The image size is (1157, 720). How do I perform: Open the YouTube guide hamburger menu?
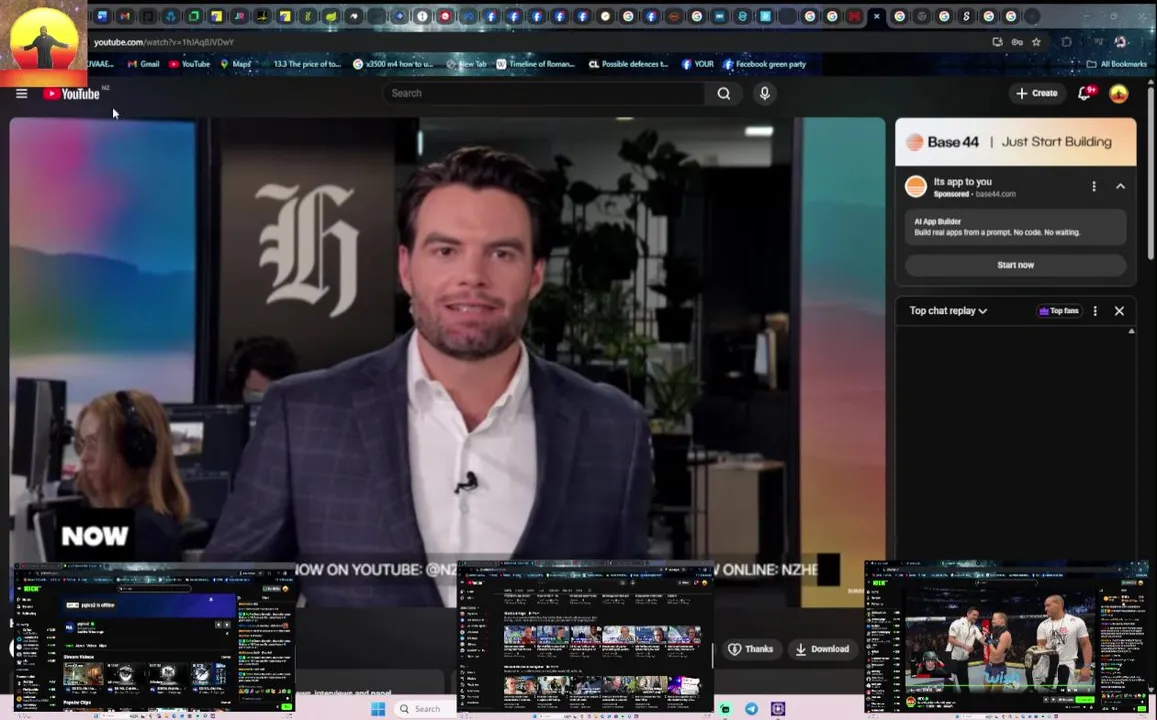click(x=21, y=94)
